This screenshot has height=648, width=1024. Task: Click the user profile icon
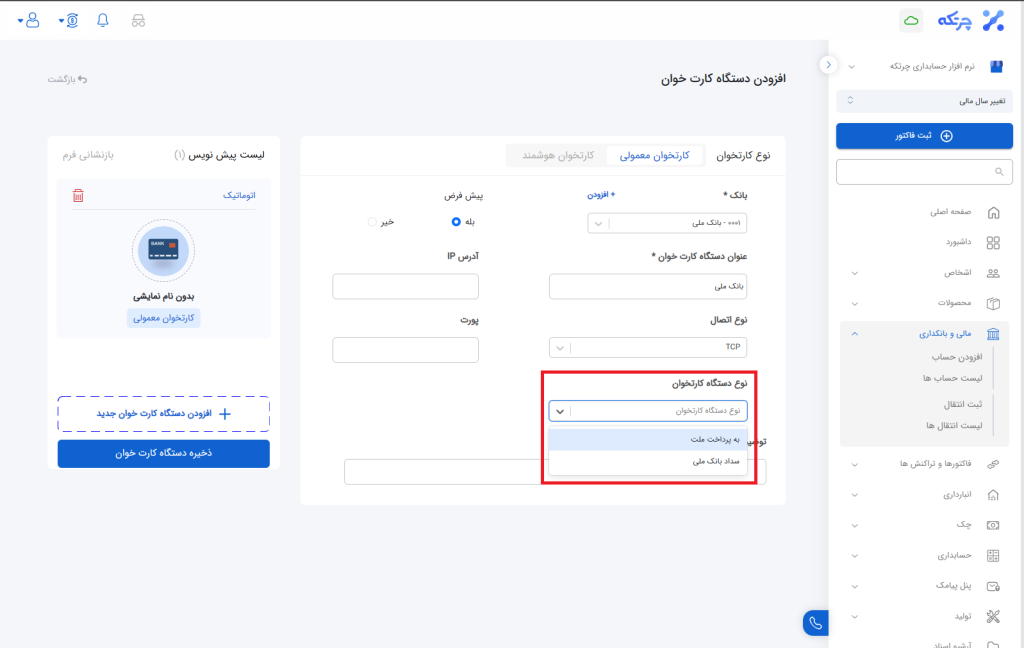pos(29,21)
